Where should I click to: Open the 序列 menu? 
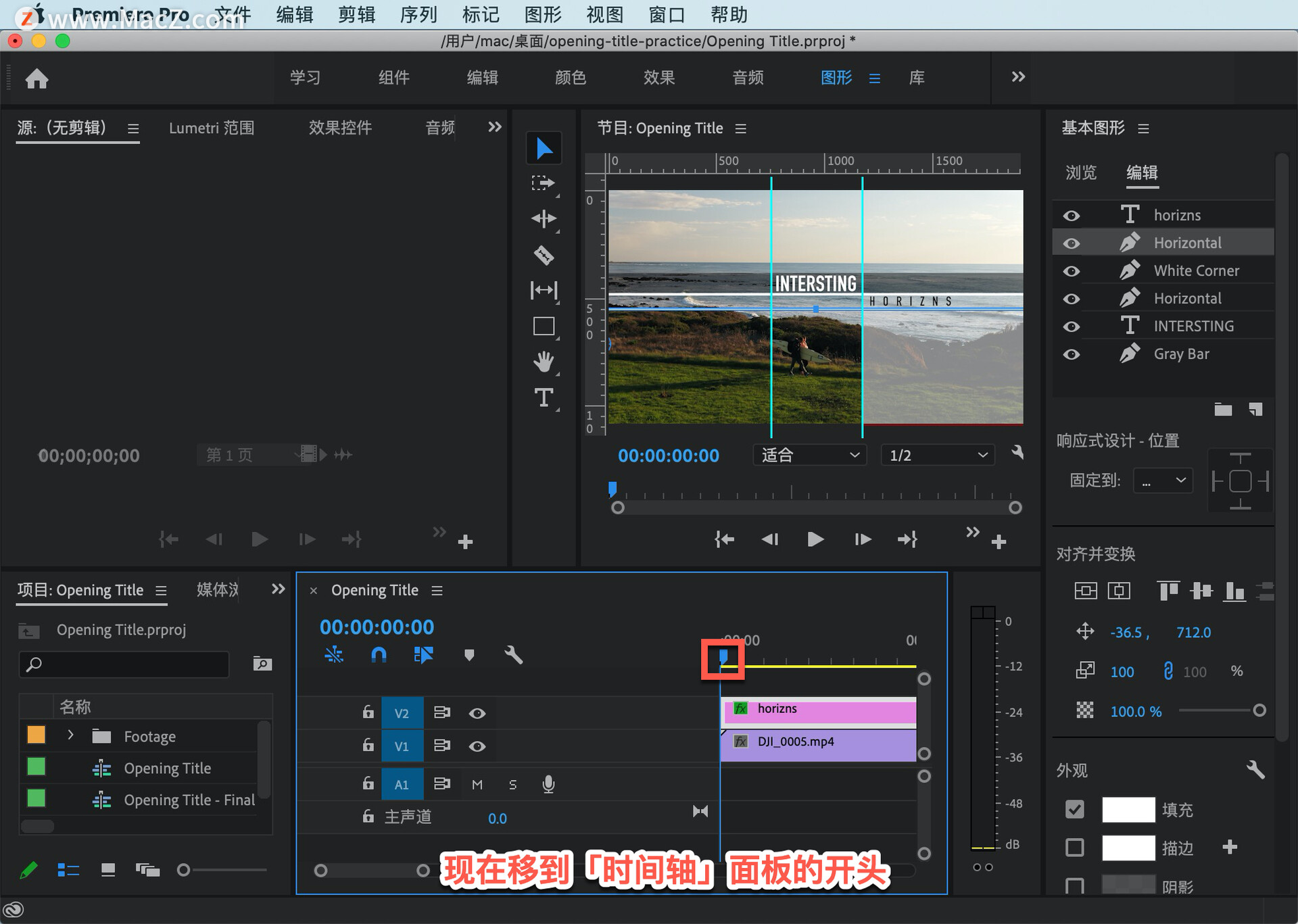click(x=418, y=14)
